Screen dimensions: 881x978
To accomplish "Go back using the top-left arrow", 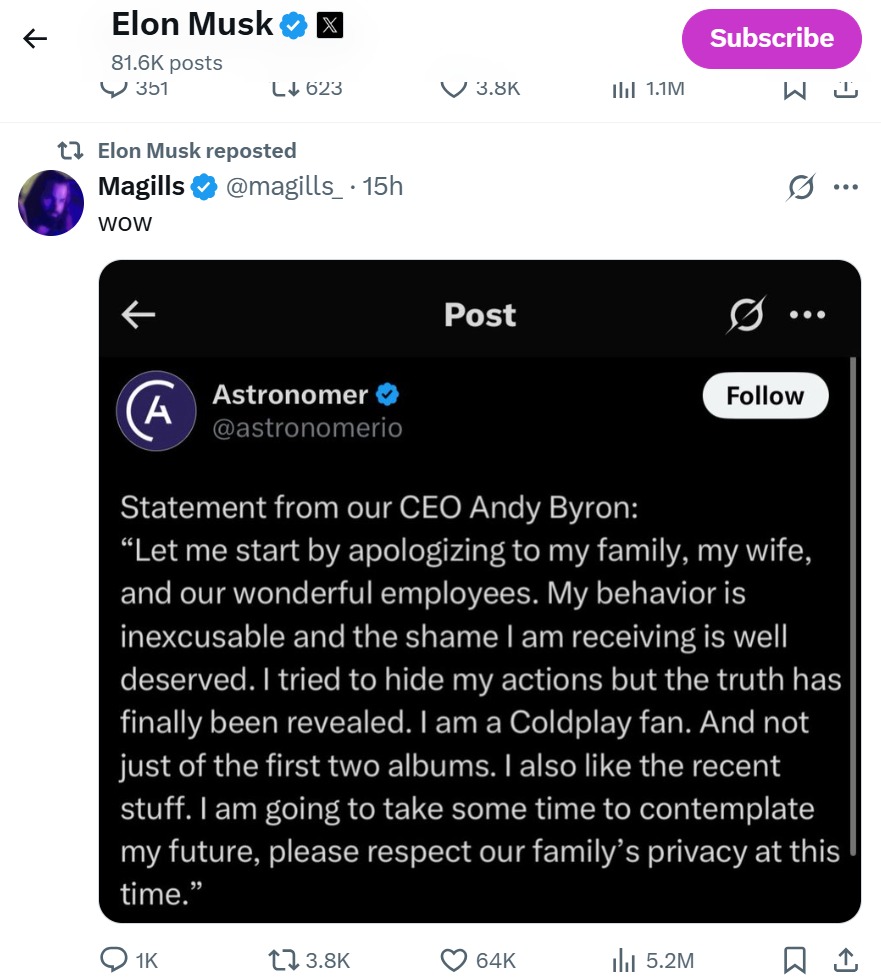I will point(35,39).
